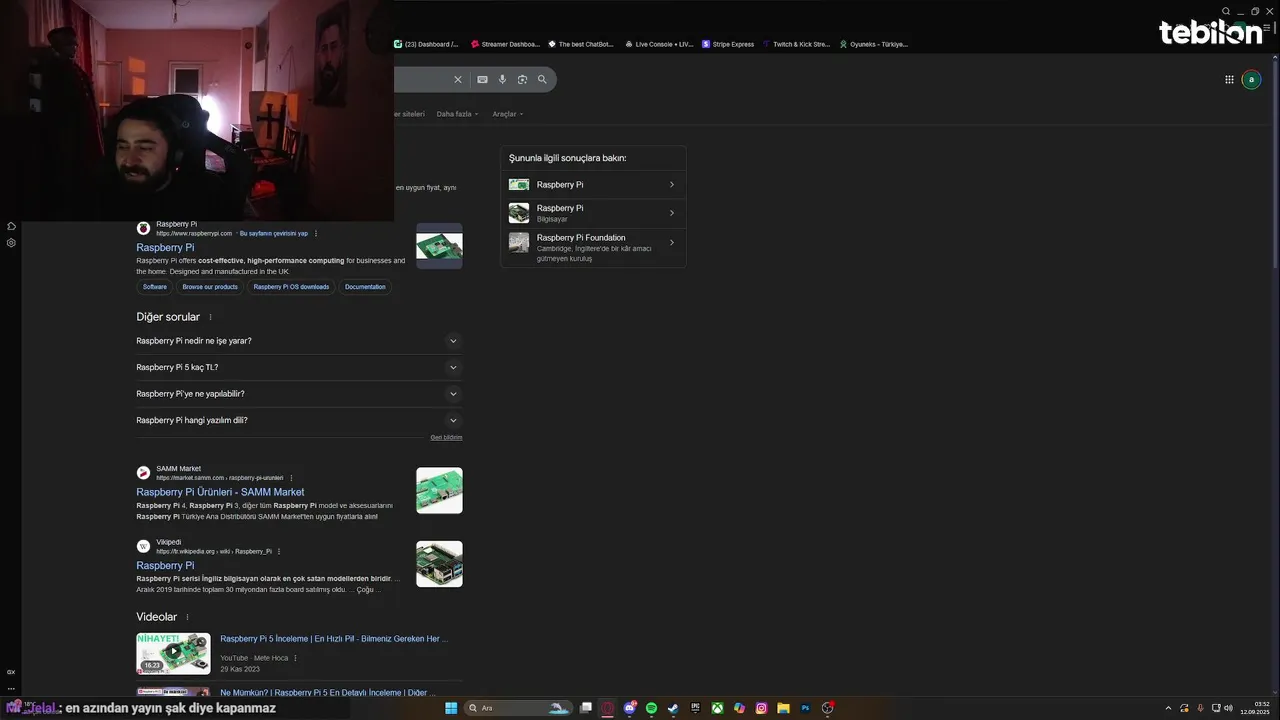The width and height of the screenshot is (1280, 720).
Task: Open the browser search icon at top right
Action: (1226, 11)
